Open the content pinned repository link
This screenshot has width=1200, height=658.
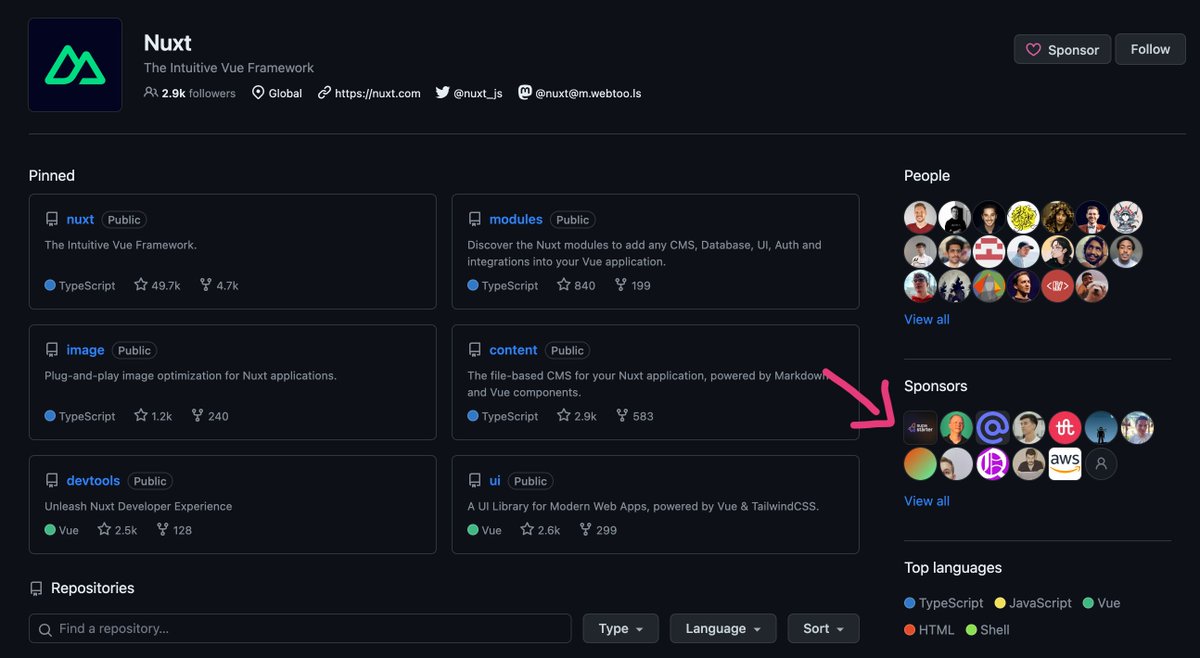coord(513,350)
